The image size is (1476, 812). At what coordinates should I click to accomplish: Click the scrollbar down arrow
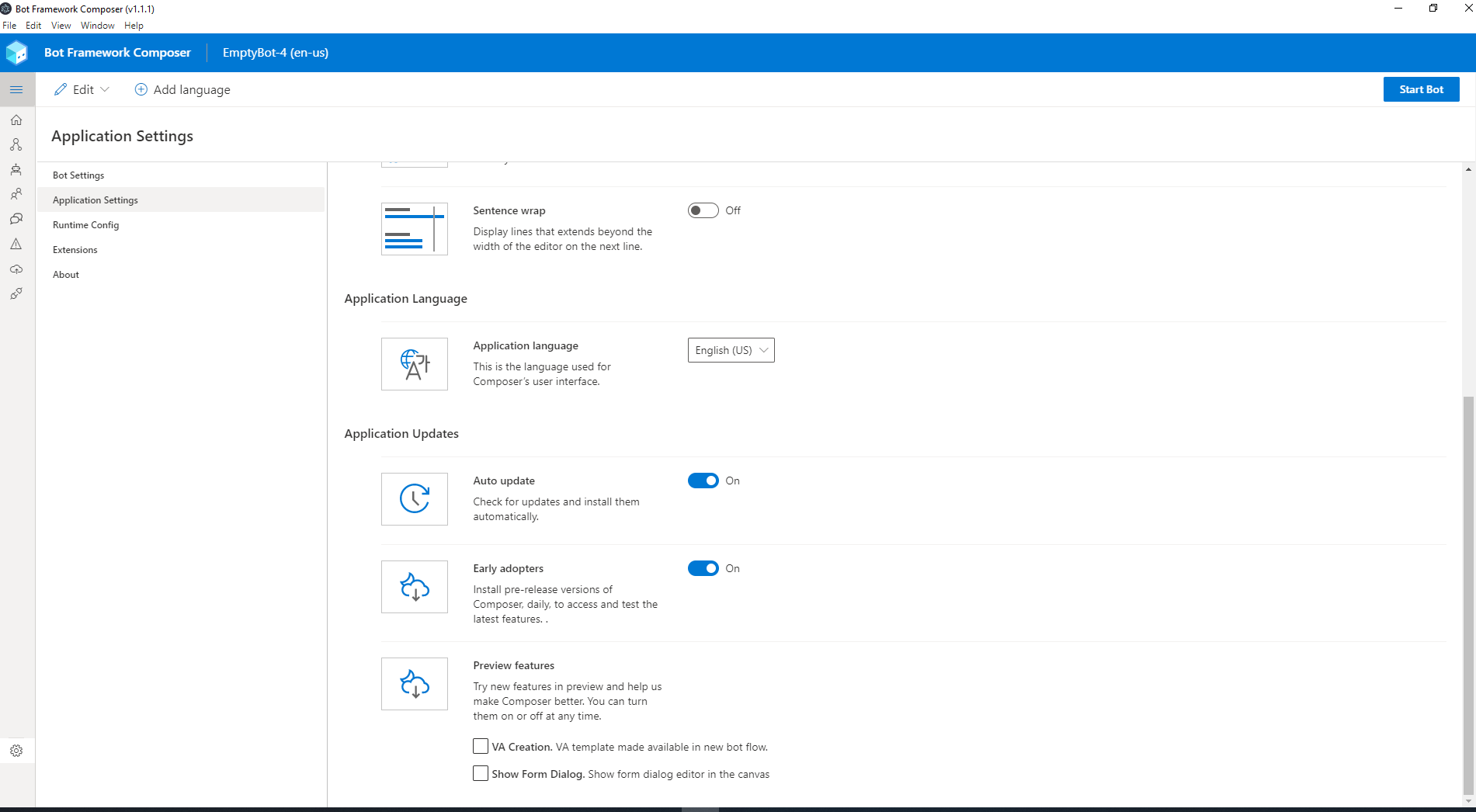(1468, 801)
